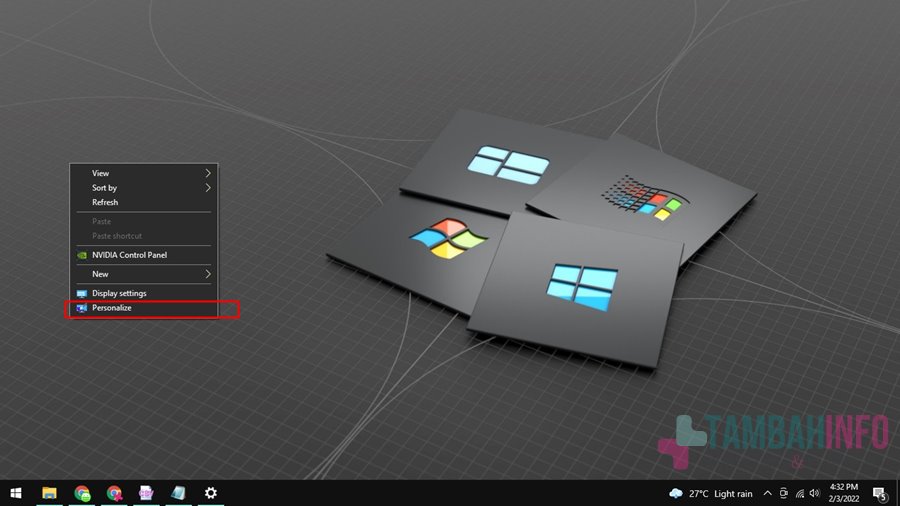Open Display settings from the context menu
This screenshot has width=900, height=506.
click(x=143, y=293)
